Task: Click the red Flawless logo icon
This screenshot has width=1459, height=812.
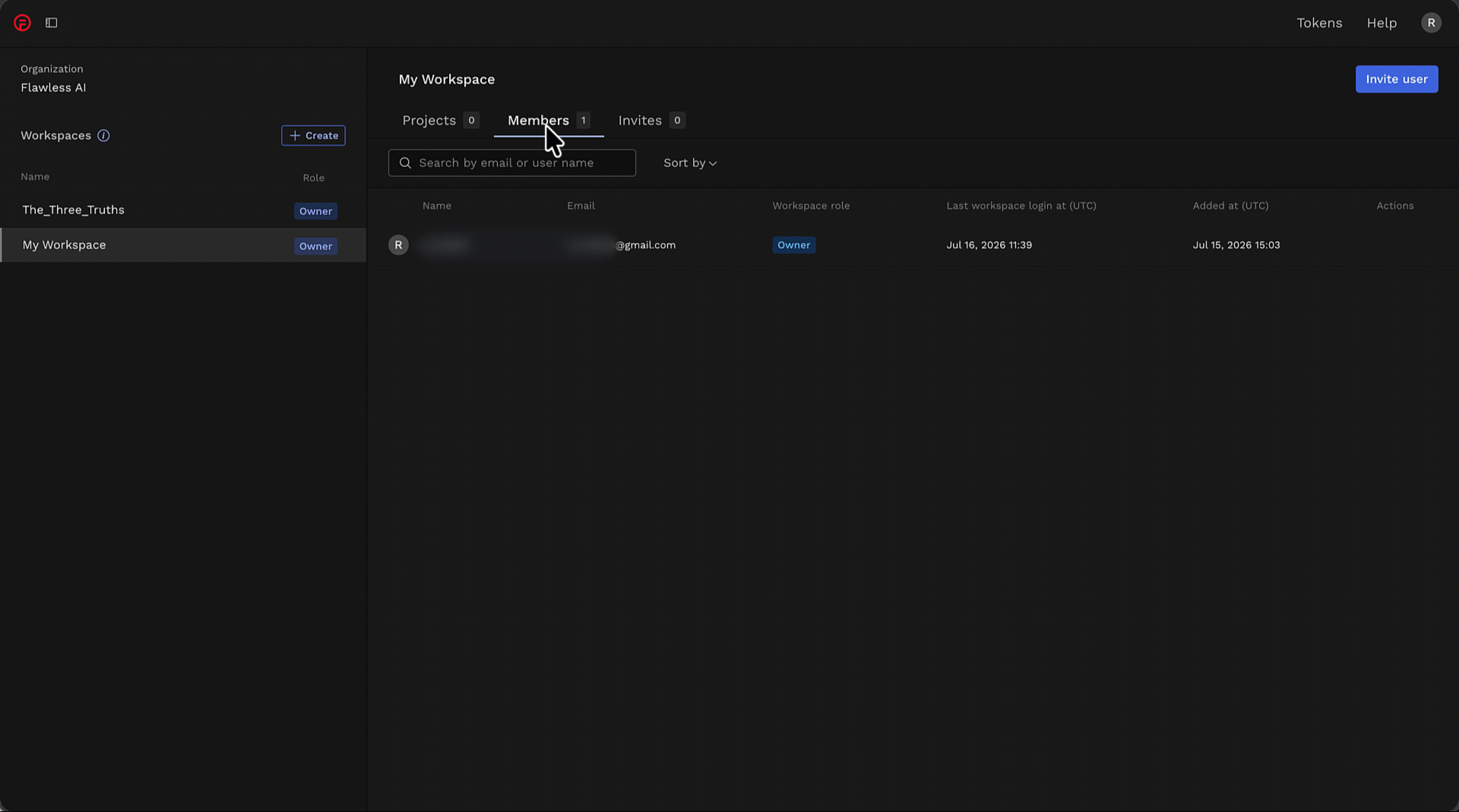Action: 23,23
